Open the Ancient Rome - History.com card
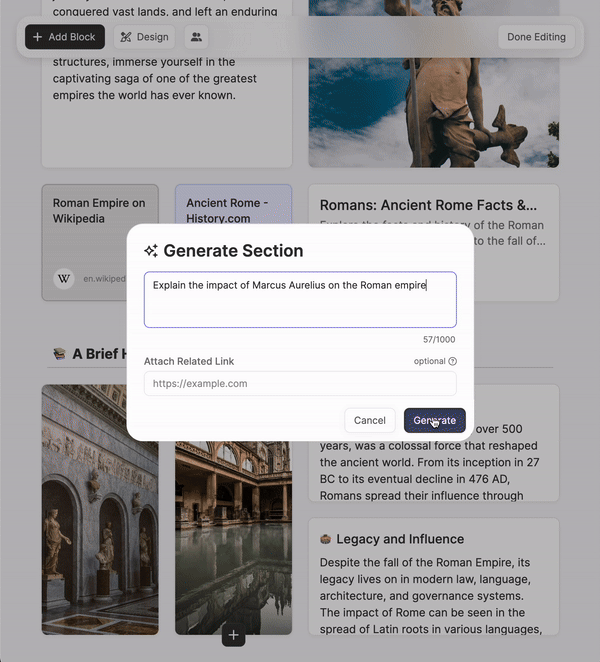Viewport: 600px width, 662px height. (233, 204)
